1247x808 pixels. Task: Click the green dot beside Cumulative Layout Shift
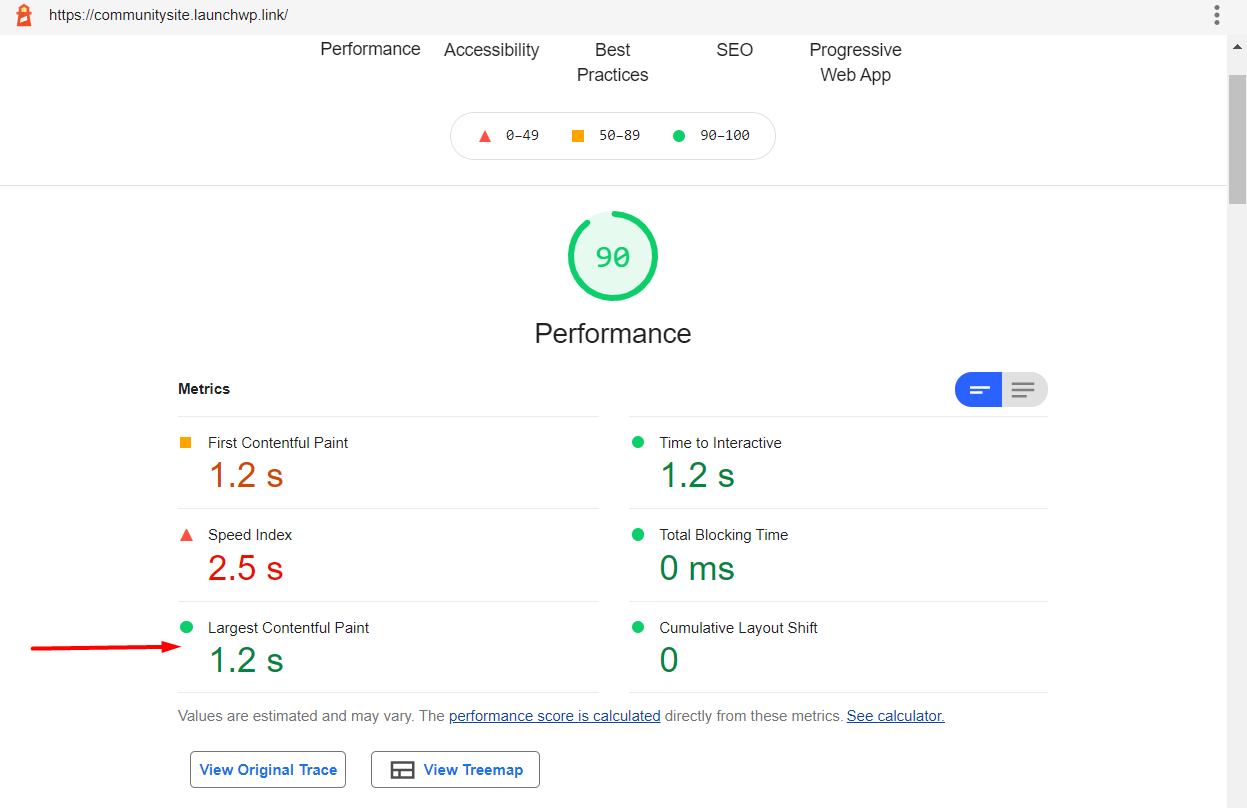point(637,627)
